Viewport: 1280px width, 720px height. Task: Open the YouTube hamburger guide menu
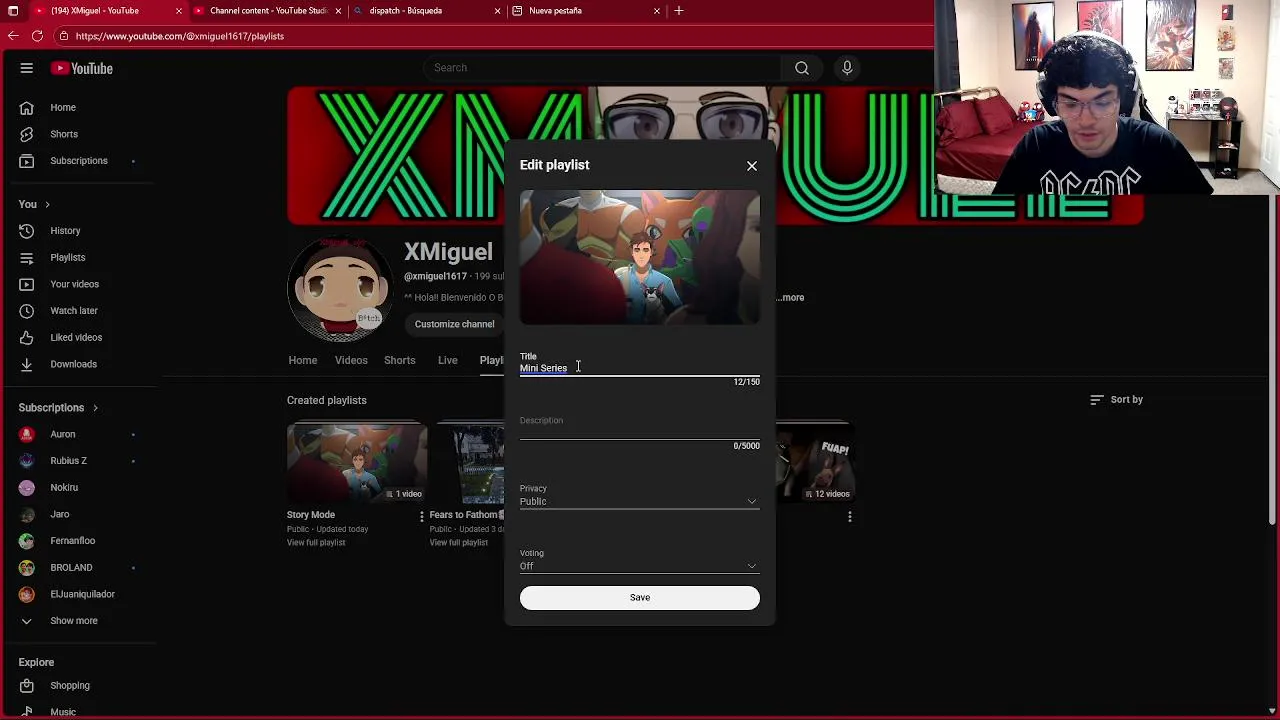pyautogui.click(x=27, y=68)
